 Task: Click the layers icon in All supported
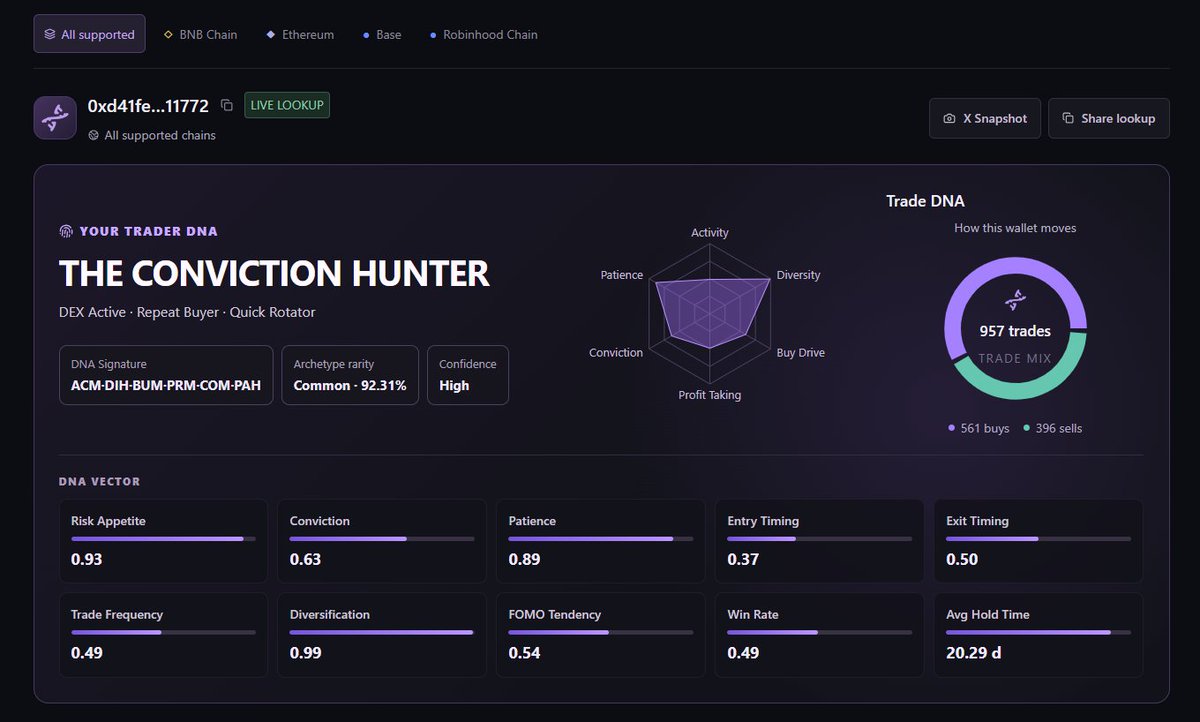point(50,34)
